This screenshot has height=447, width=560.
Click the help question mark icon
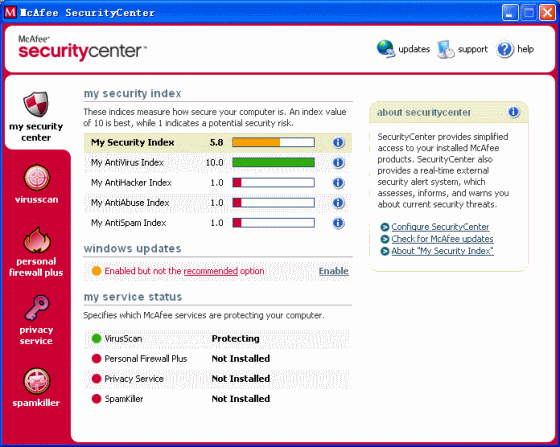click(504, 49)
